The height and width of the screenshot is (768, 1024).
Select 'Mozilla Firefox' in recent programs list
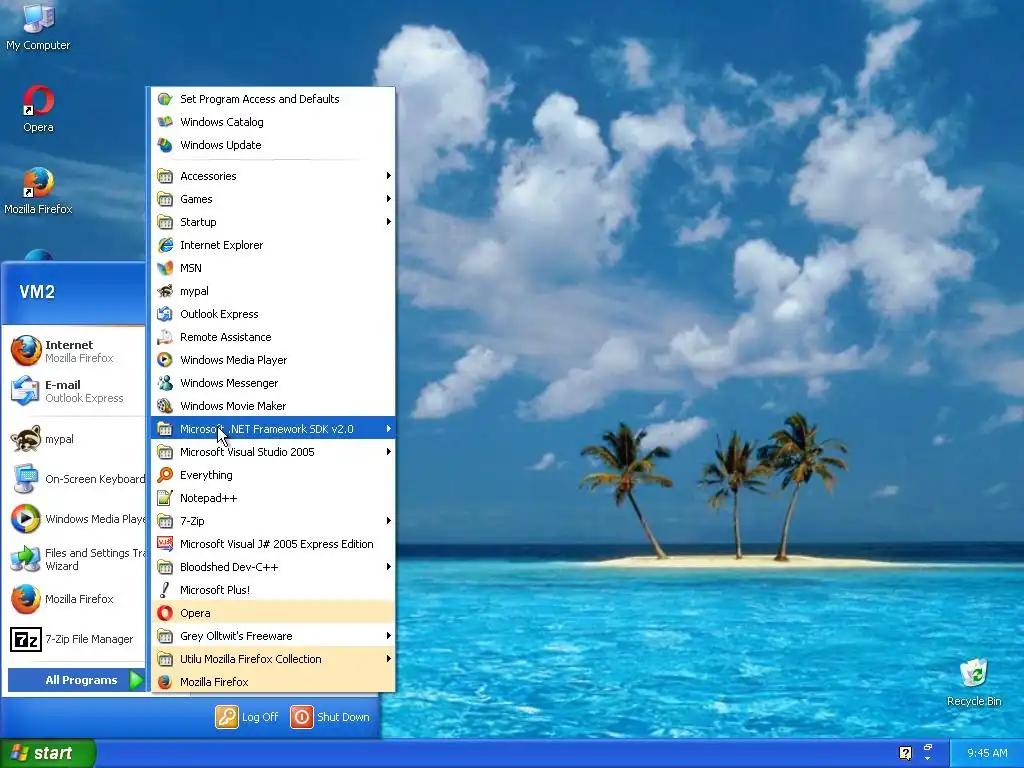[x=76, y=599]
